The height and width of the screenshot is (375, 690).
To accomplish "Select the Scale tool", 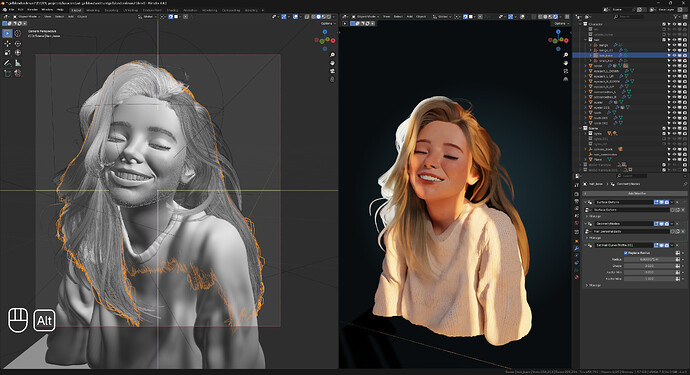I will coord(7,53).
